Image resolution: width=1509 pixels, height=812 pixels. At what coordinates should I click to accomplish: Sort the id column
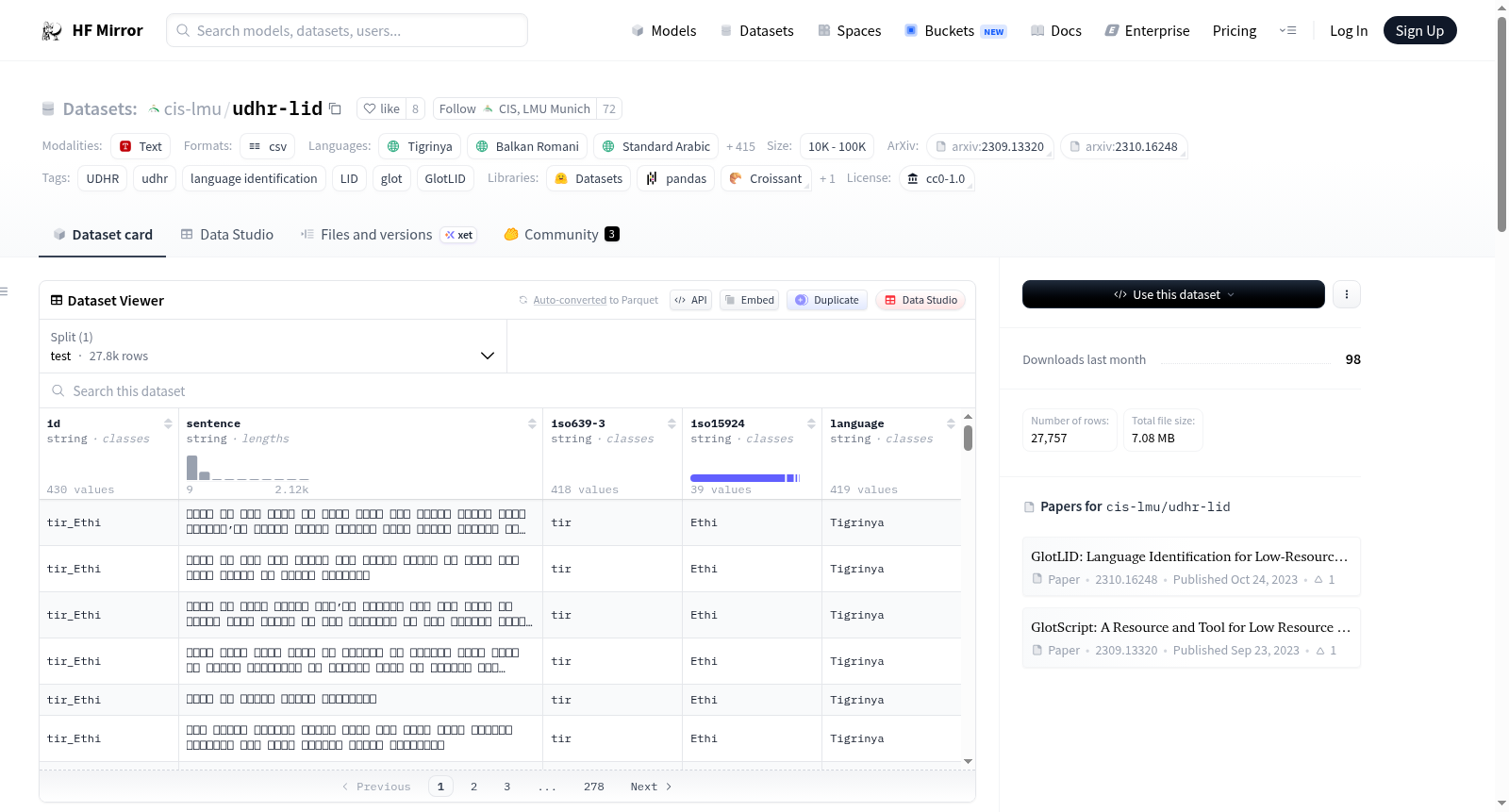coord(168,423)
